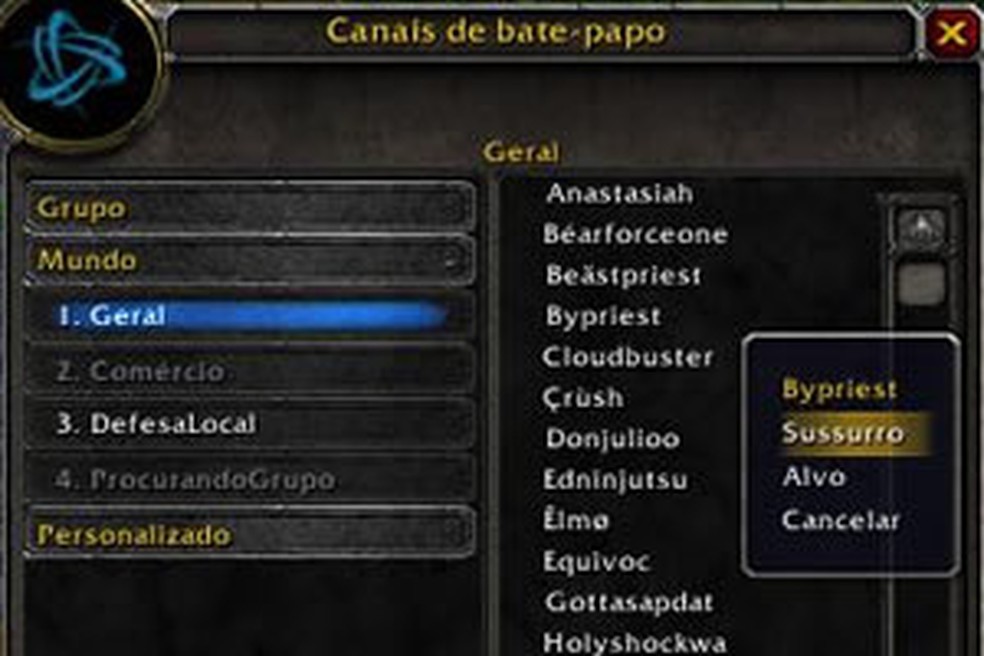984x656 pixels.
Task: Click the member list scrollbar thumb
Action: pyautogui.click(x=921, y=284)
